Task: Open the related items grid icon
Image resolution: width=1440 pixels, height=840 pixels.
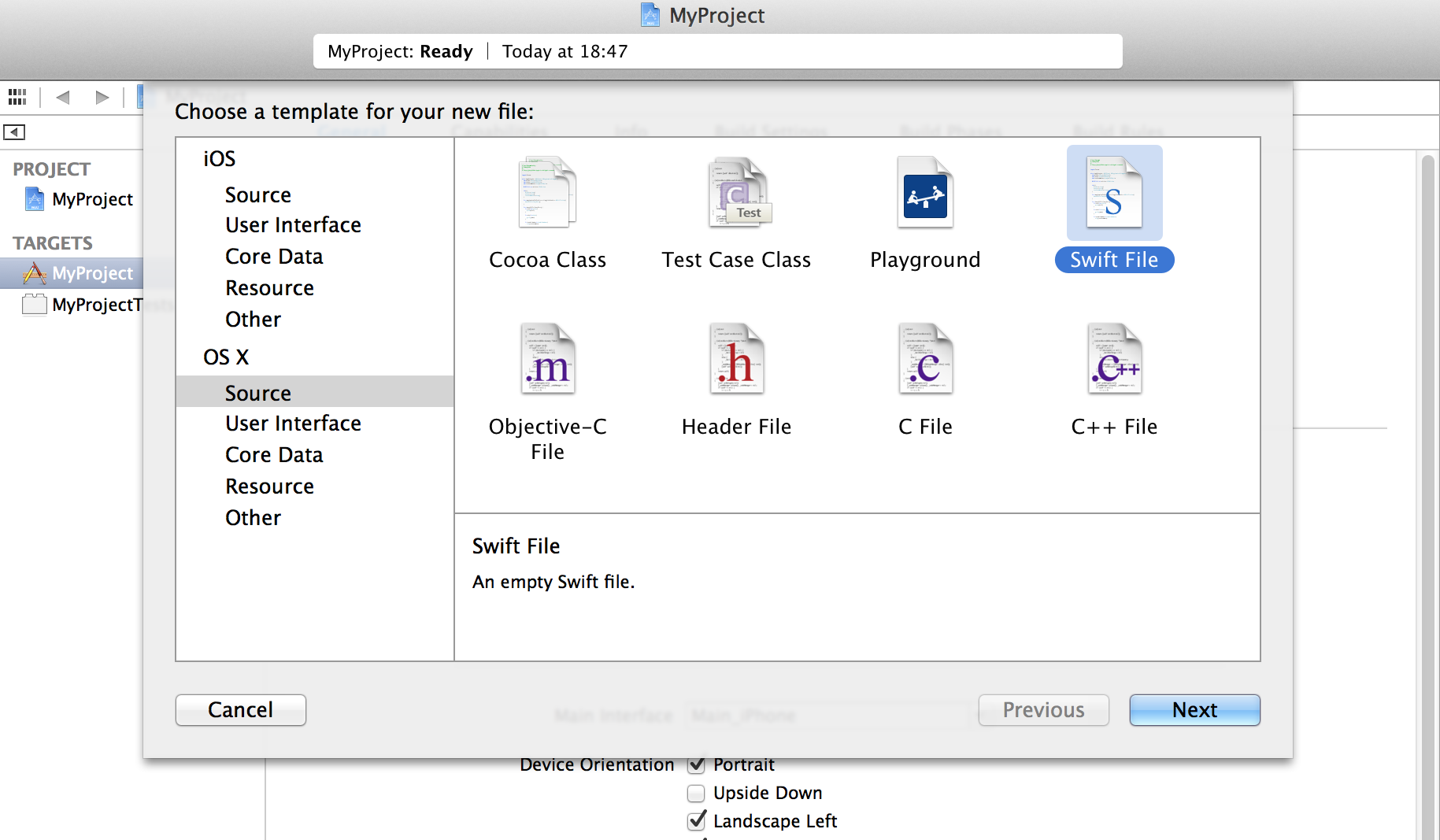Action: 17,97
